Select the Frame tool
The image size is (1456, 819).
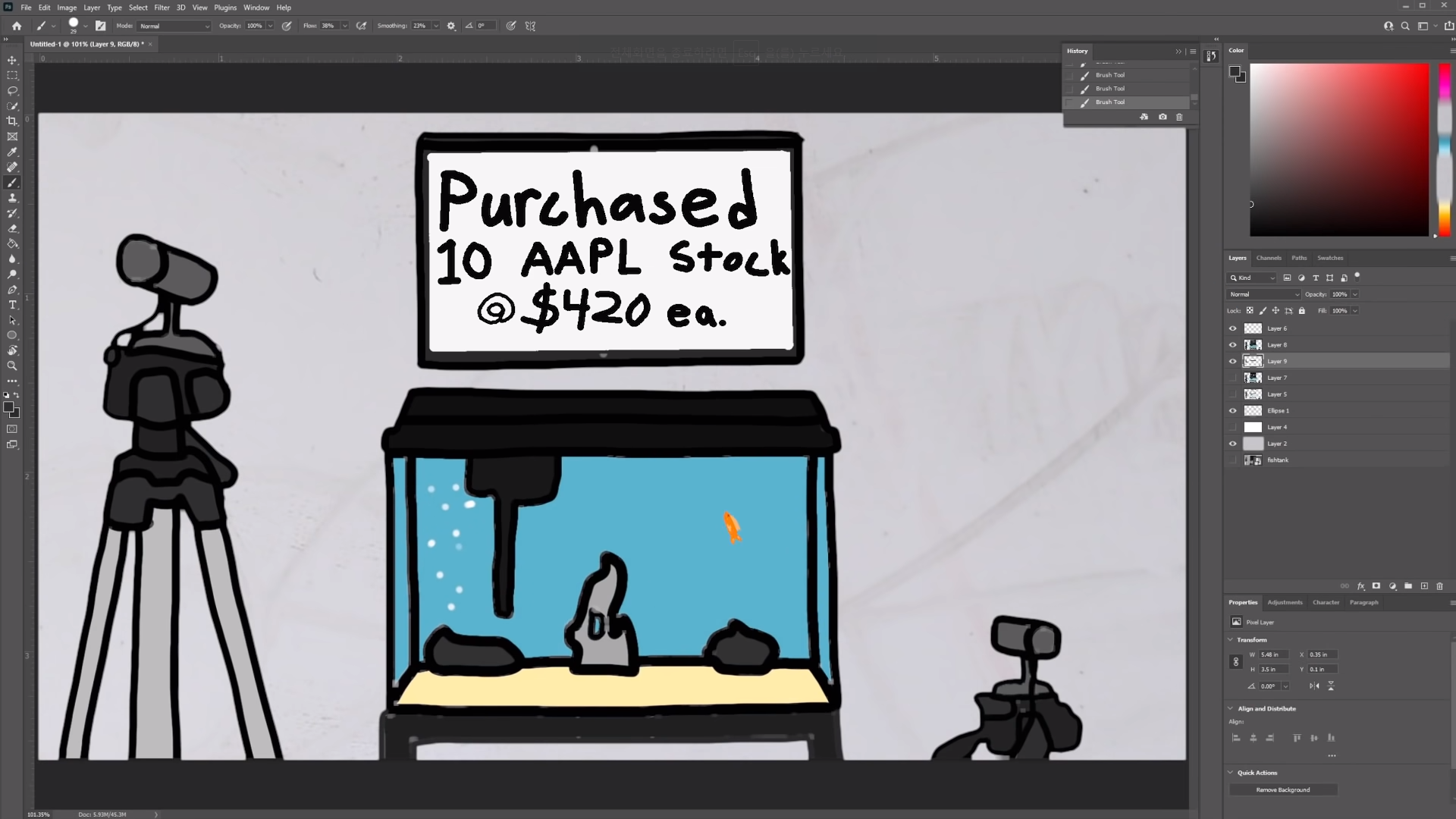pyautogui.click(x=12, y=136)
